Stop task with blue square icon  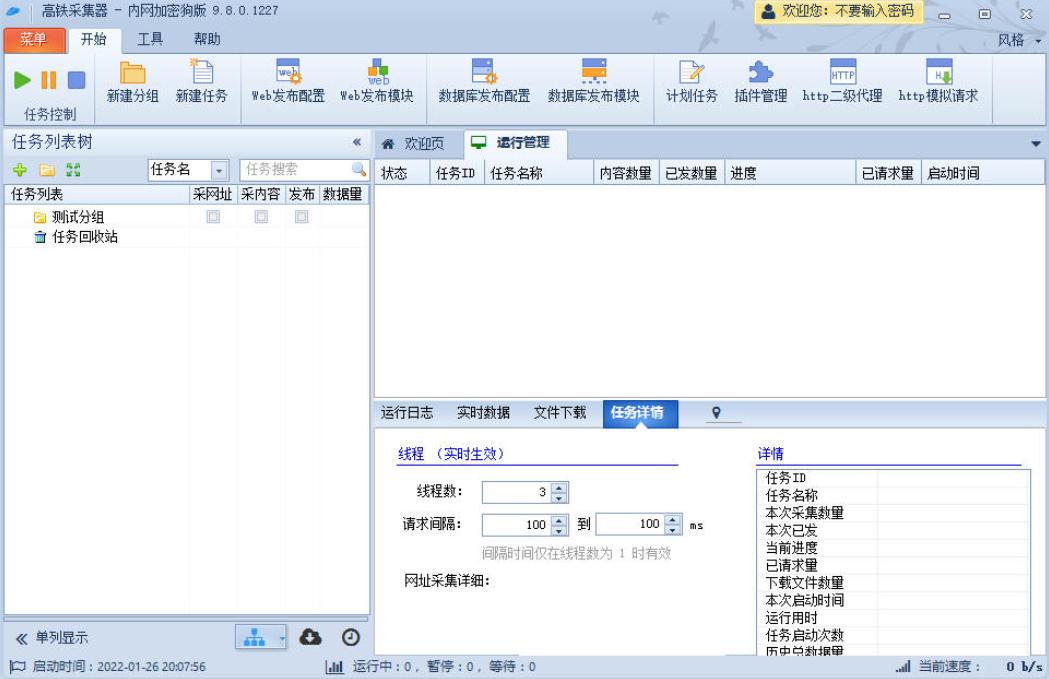(x=77, y=80)
